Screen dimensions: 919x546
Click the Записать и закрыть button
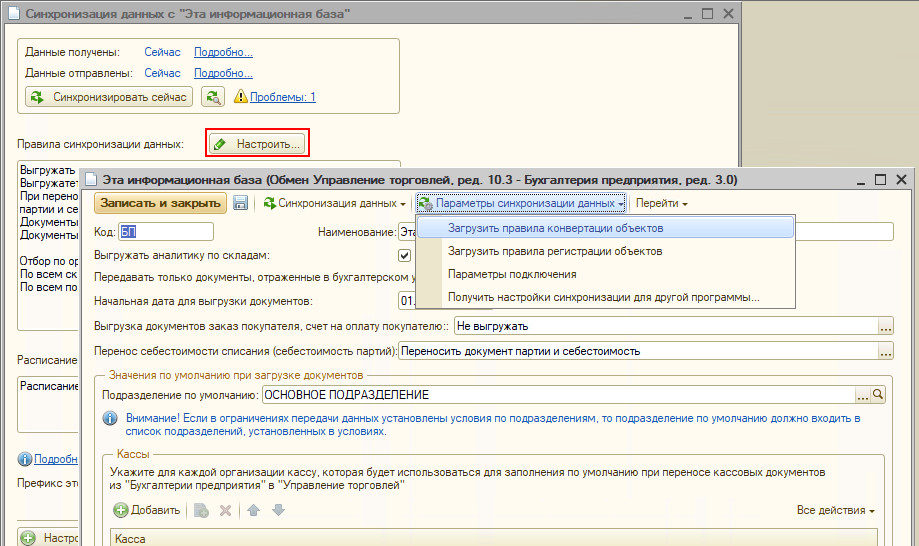160,203
